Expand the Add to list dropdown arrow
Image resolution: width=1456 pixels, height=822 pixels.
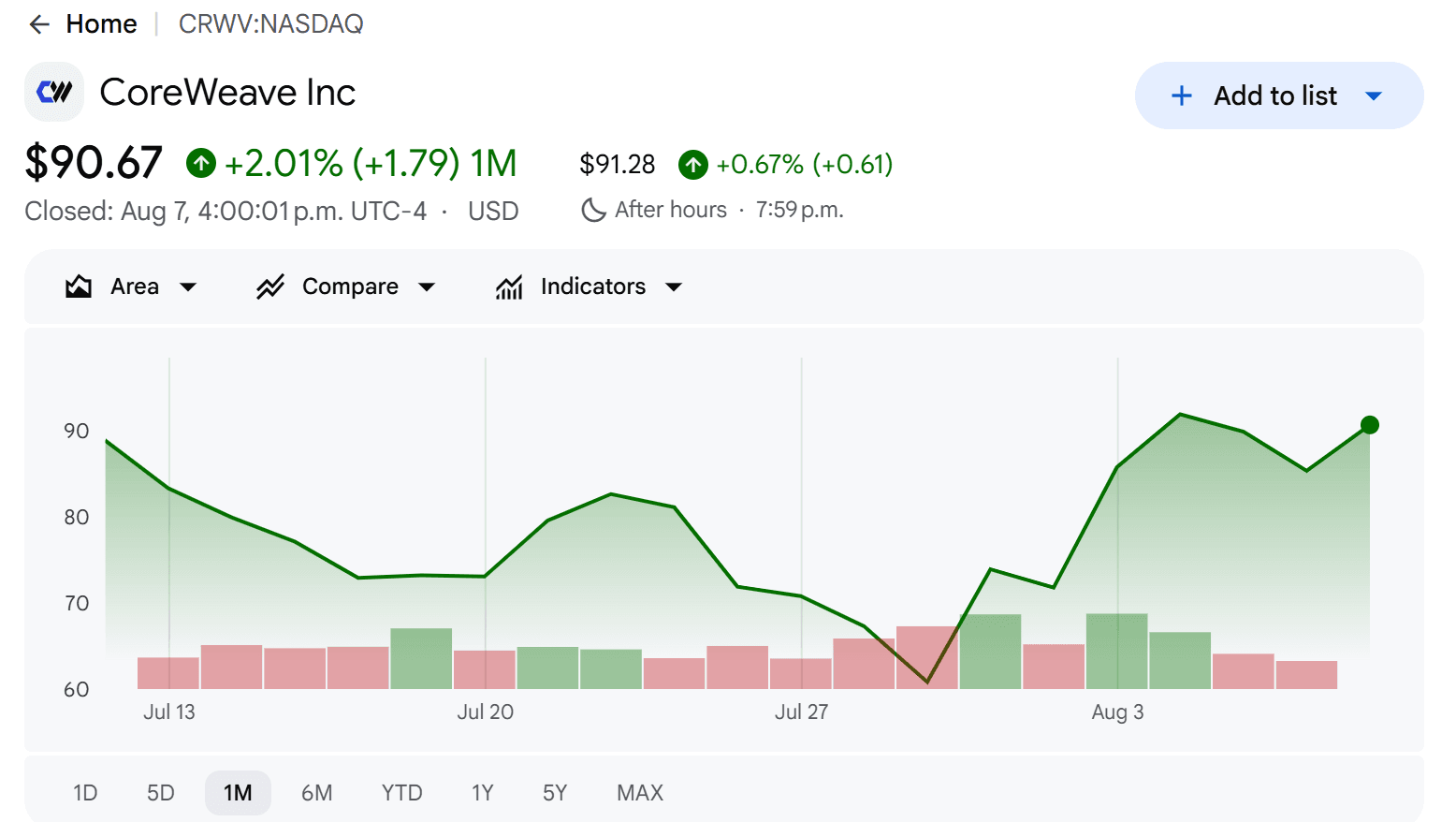pos(1374,95)
